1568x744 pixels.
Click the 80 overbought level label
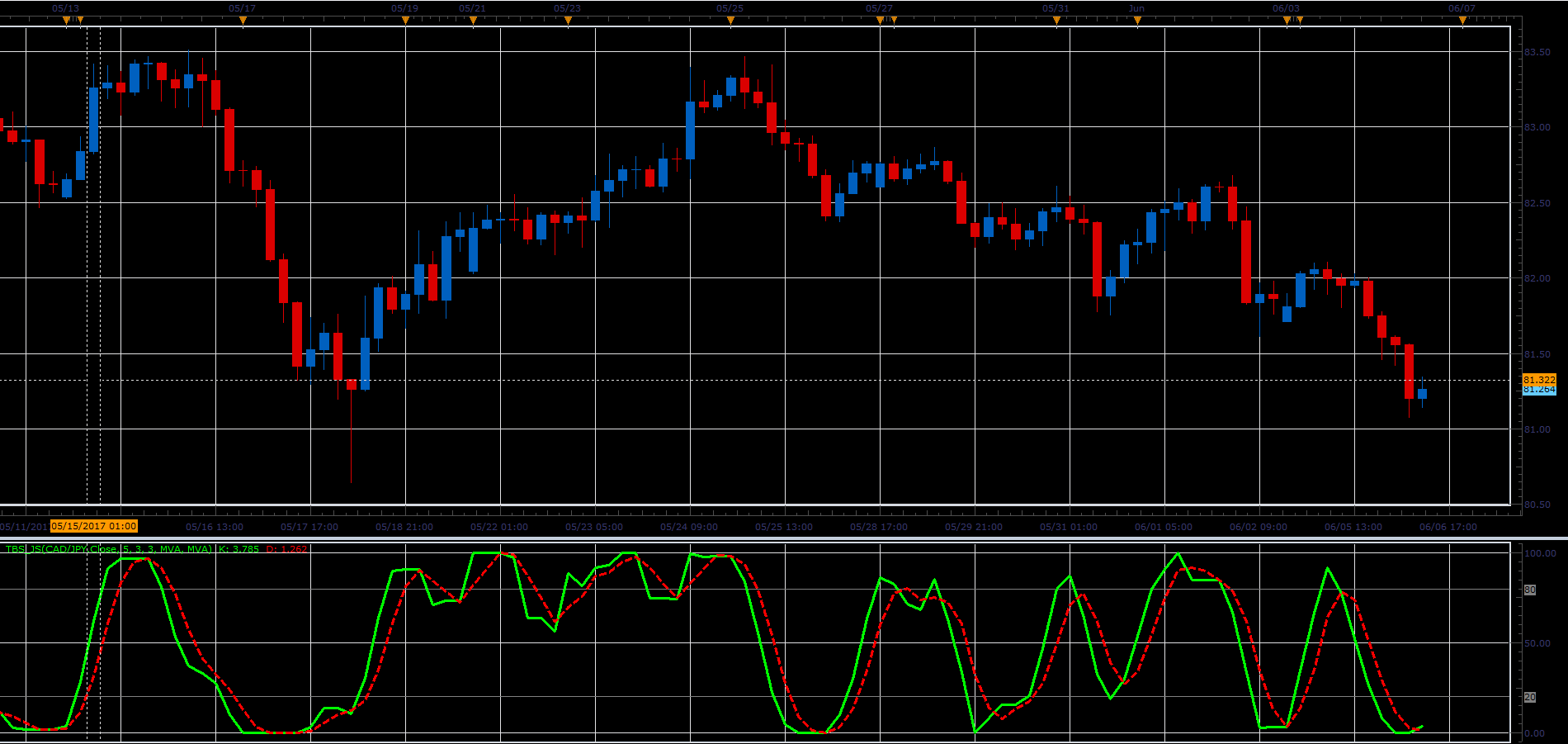coord(1529,590)
